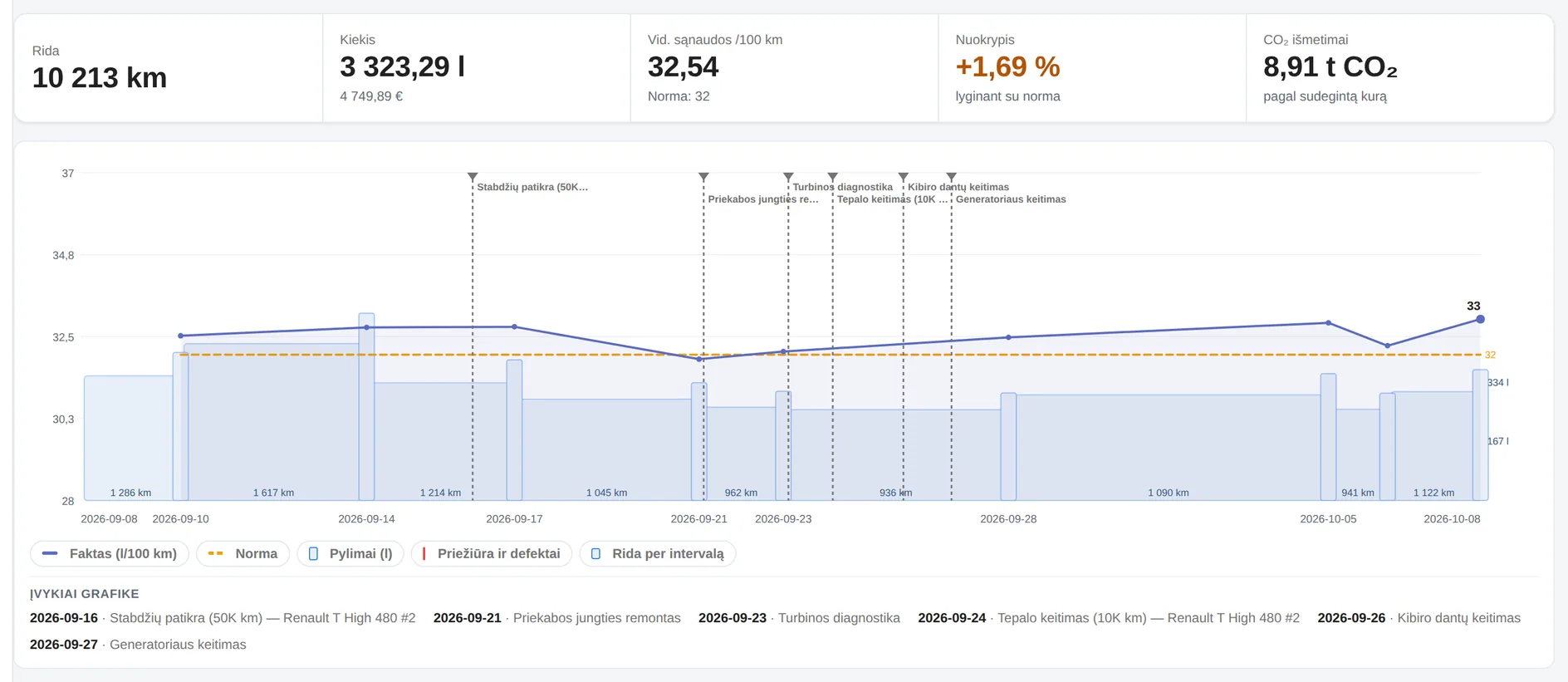Click the Kibiro dantų keitimas marker triangle
1568x682 pixels.
(904, 177)
